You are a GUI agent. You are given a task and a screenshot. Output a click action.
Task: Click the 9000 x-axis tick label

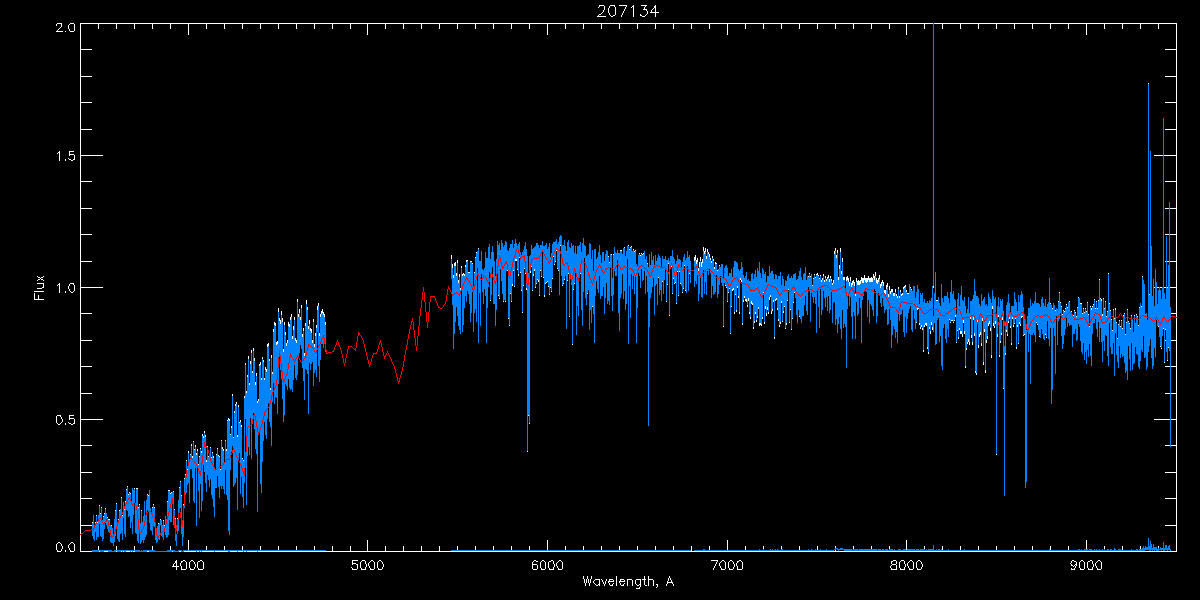pos(1085,564)
